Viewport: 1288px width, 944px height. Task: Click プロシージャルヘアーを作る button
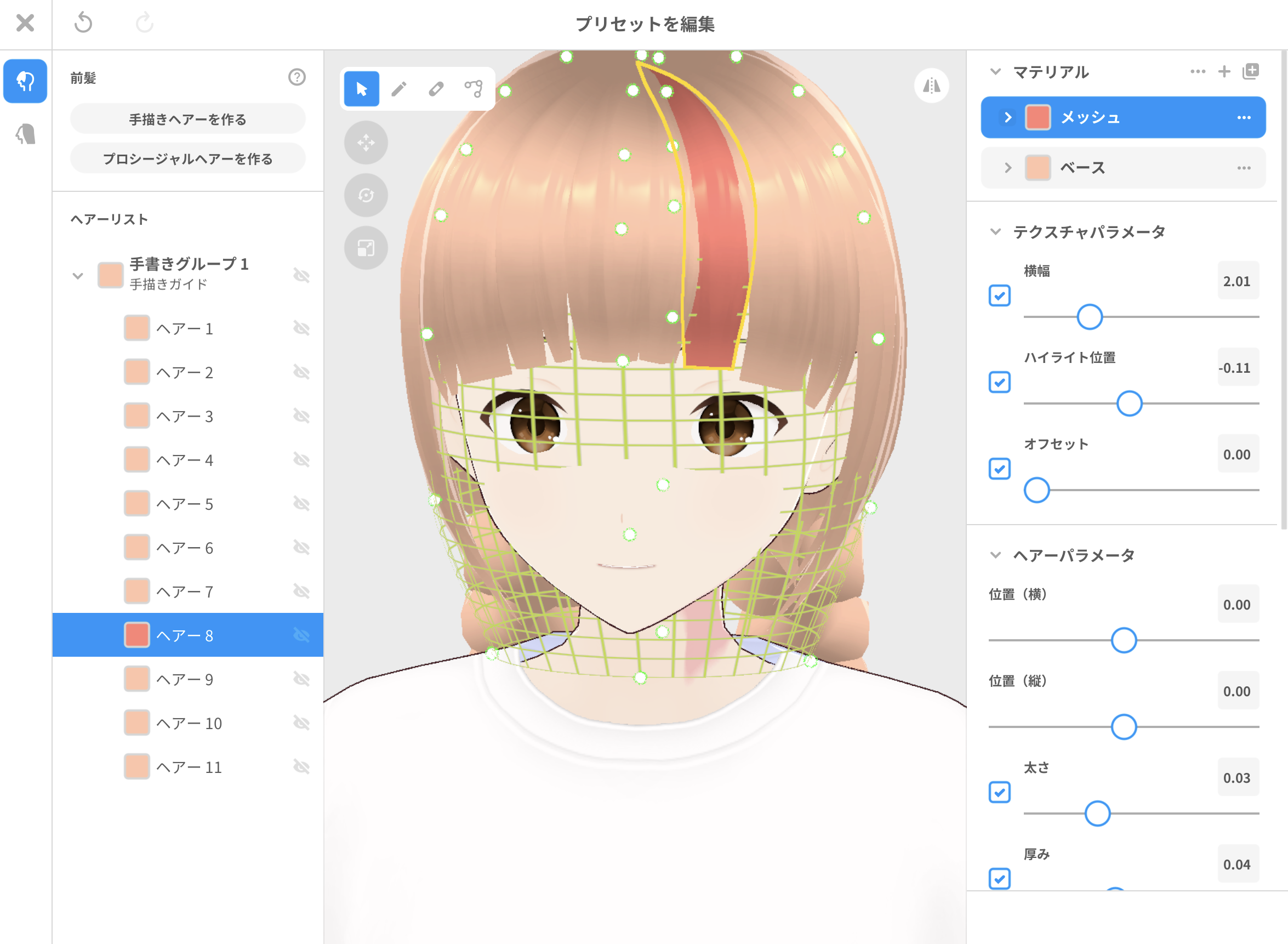[188, 158]
